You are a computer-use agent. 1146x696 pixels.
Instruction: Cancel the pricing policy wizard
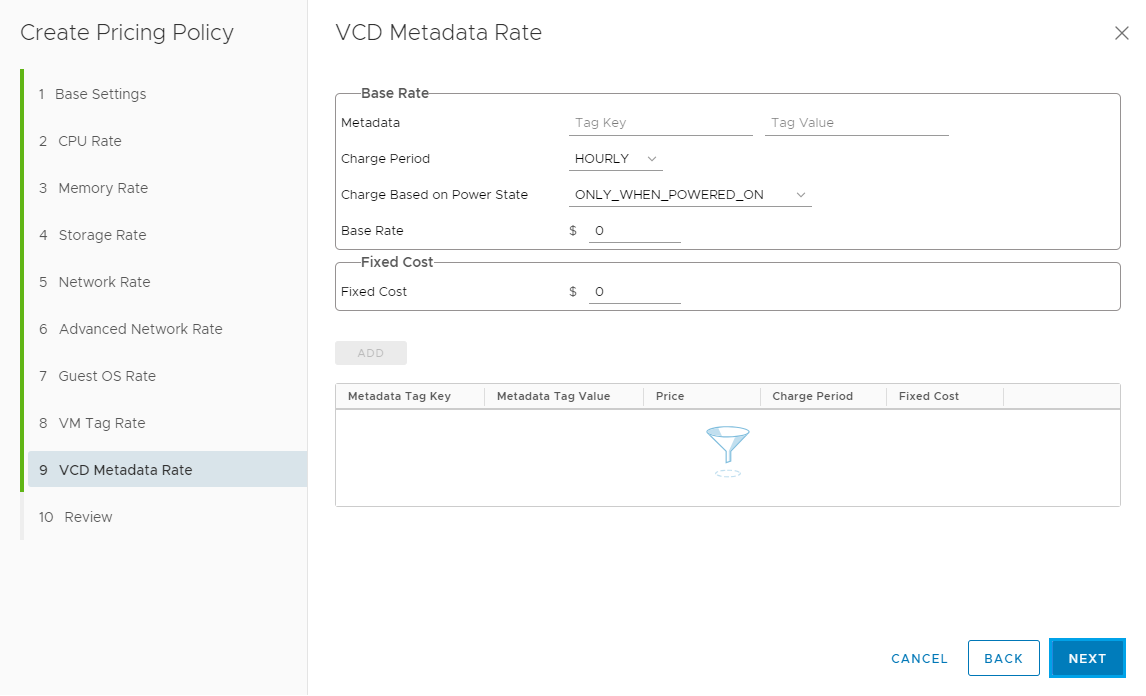pyautogui.click(x=919, y=658)
